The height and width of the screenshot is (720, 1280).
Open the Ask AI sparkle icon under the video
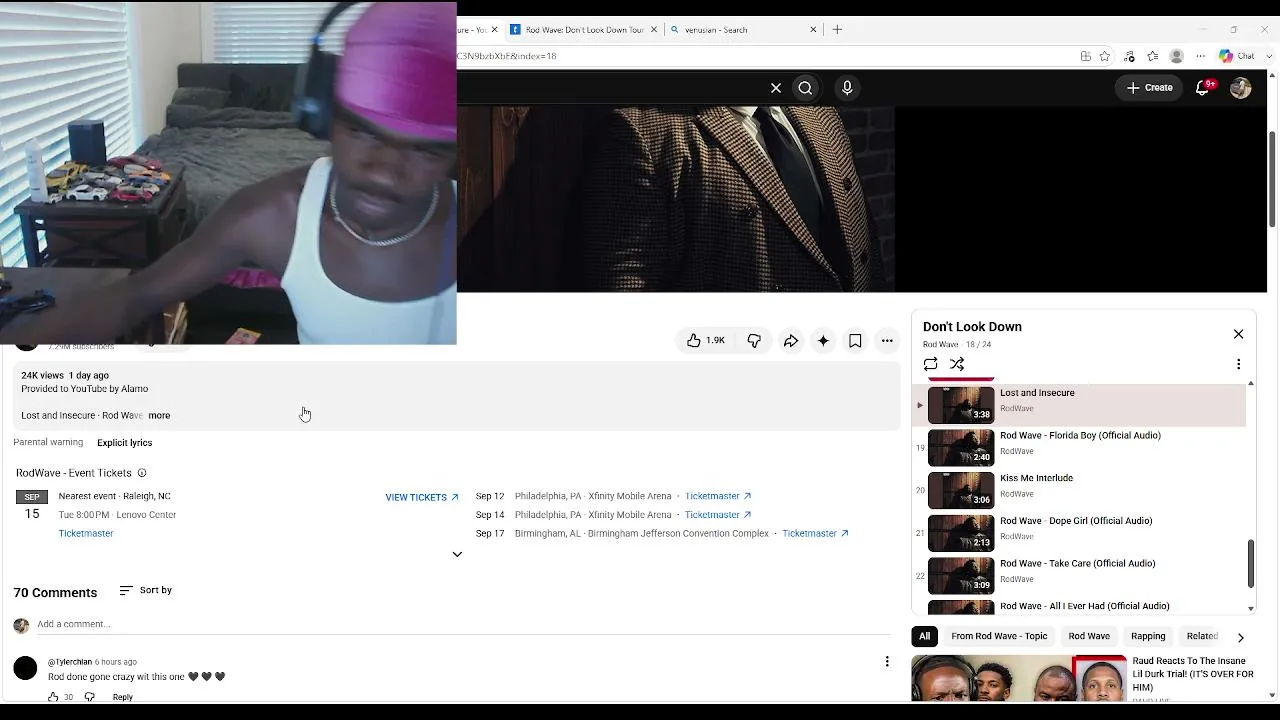coord(823,341)
